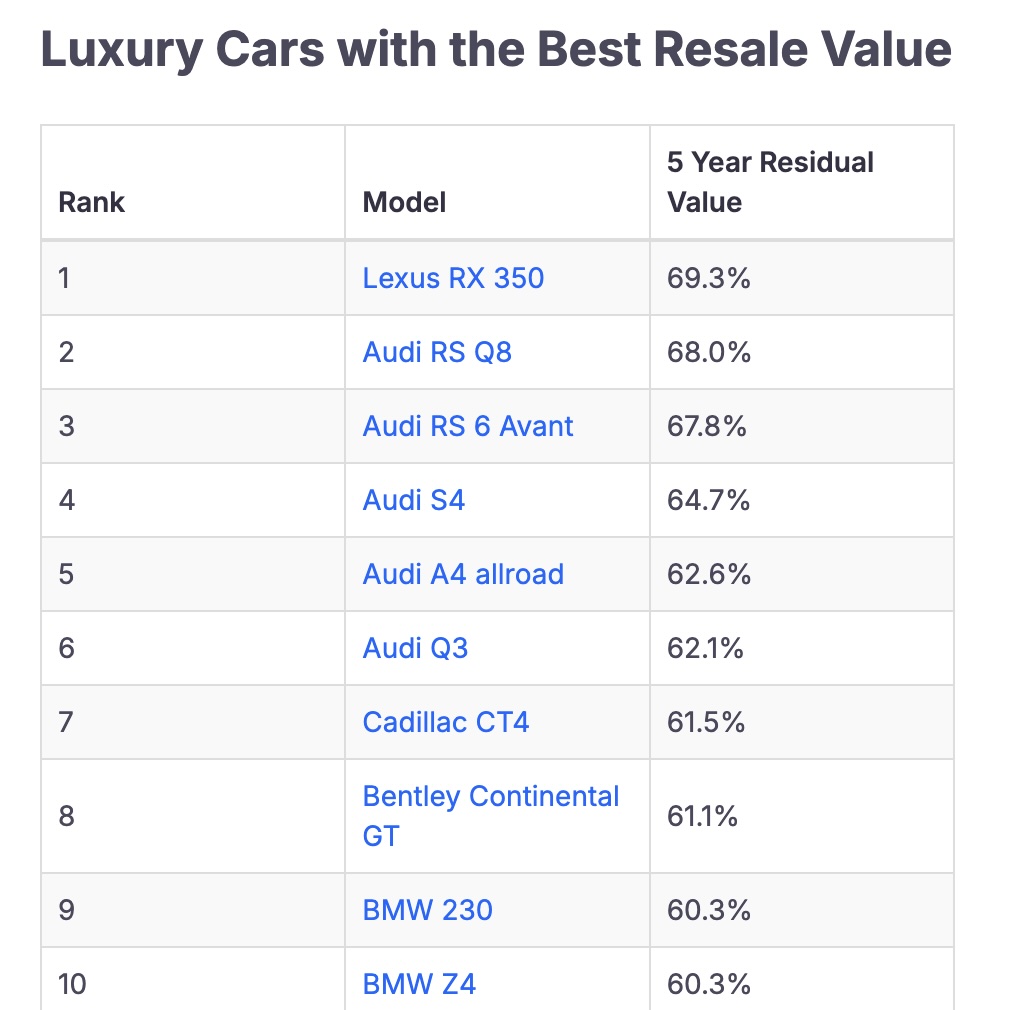This screenshot has height=1010, width=1010.
Task: Click the Bentley Continental GT link
Action: pos(490,797)
